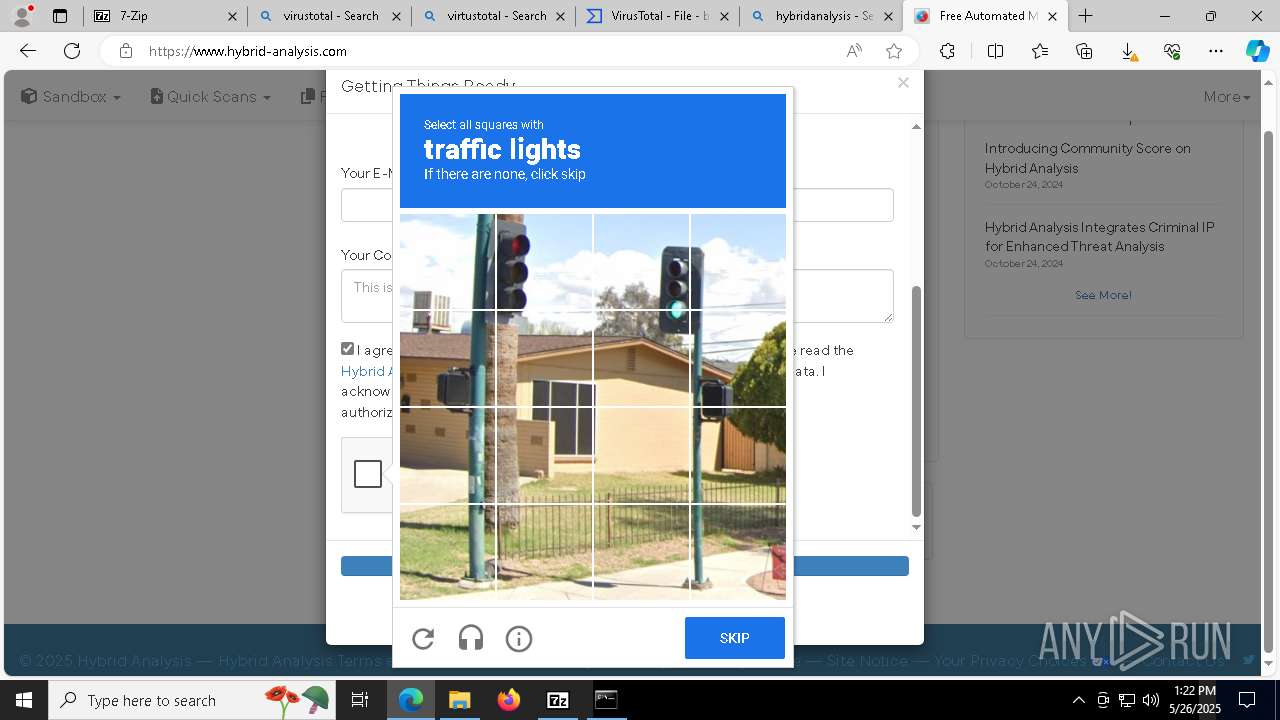Add this page to favorites
This screenshot has height=720, width=1280.
[894, 51]
